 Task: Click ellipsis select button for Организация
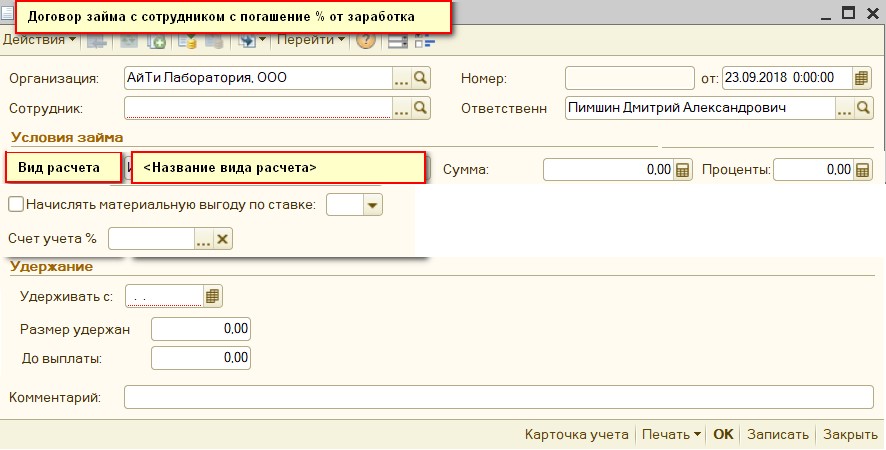402,78
